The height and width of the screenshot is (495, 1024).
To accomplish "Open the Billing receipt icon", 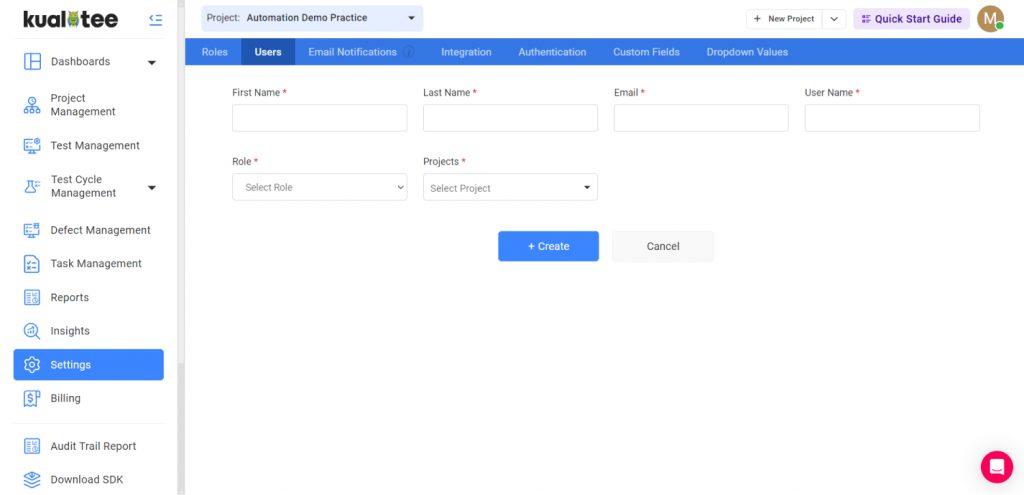I will [32, 398].
